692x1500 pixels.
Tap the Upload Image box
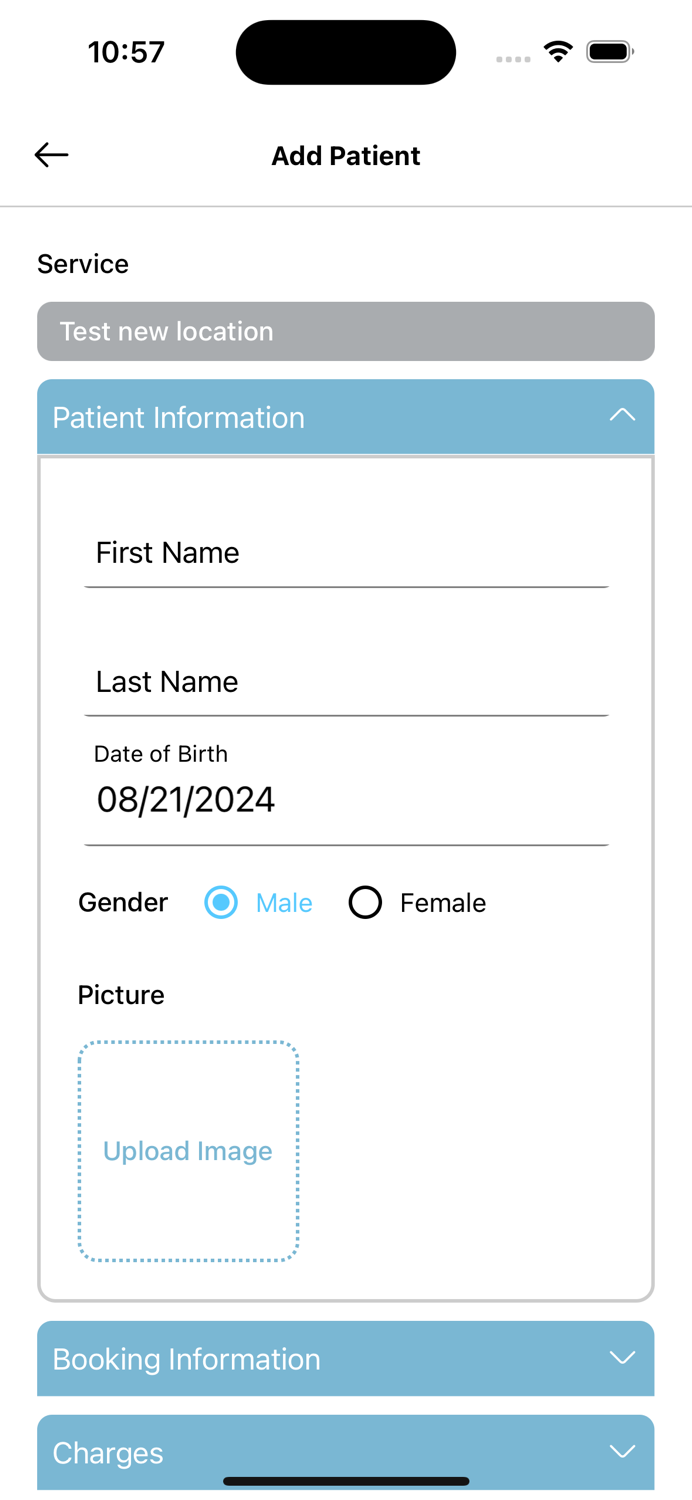click(x=188, y=1151)
